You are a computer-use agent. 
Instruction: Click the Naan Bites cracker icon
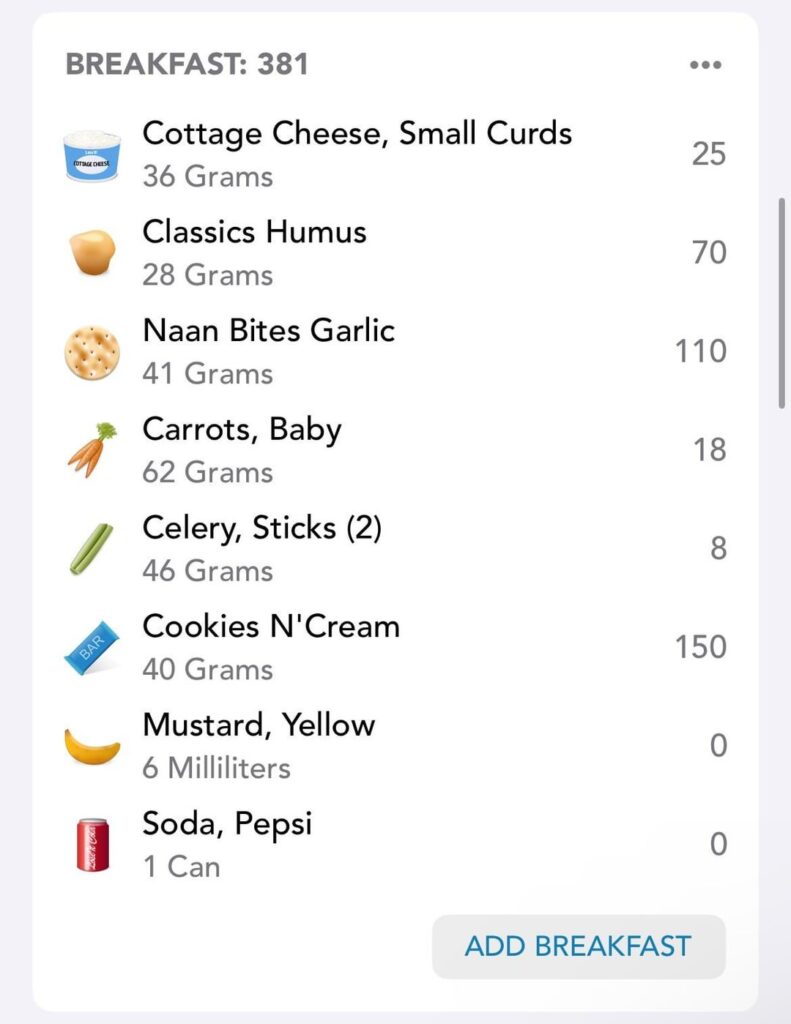click(92, 352)
